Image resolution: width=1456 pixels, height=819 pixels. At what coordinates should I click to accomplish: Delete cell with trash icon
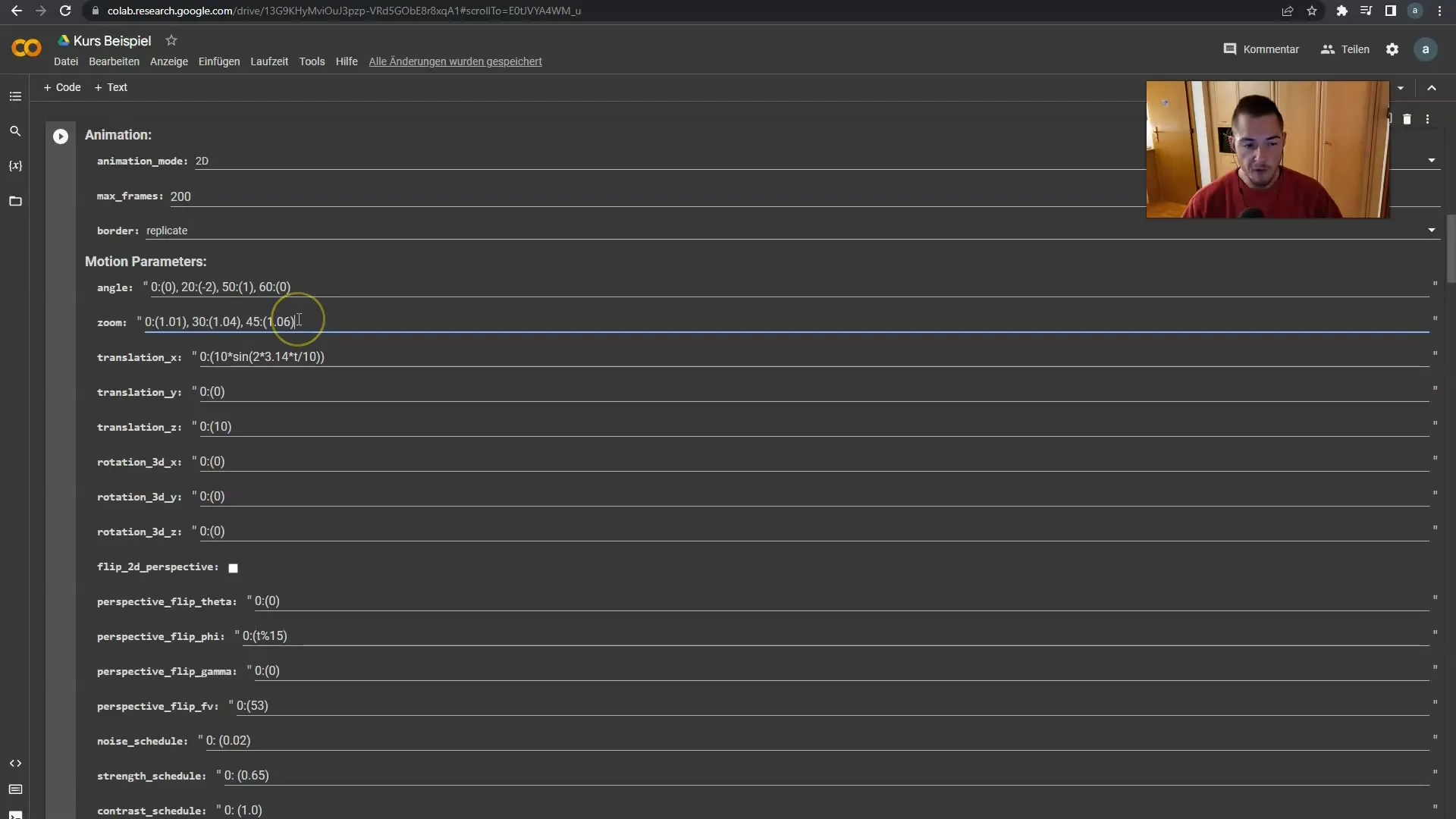click(1407, 119)
